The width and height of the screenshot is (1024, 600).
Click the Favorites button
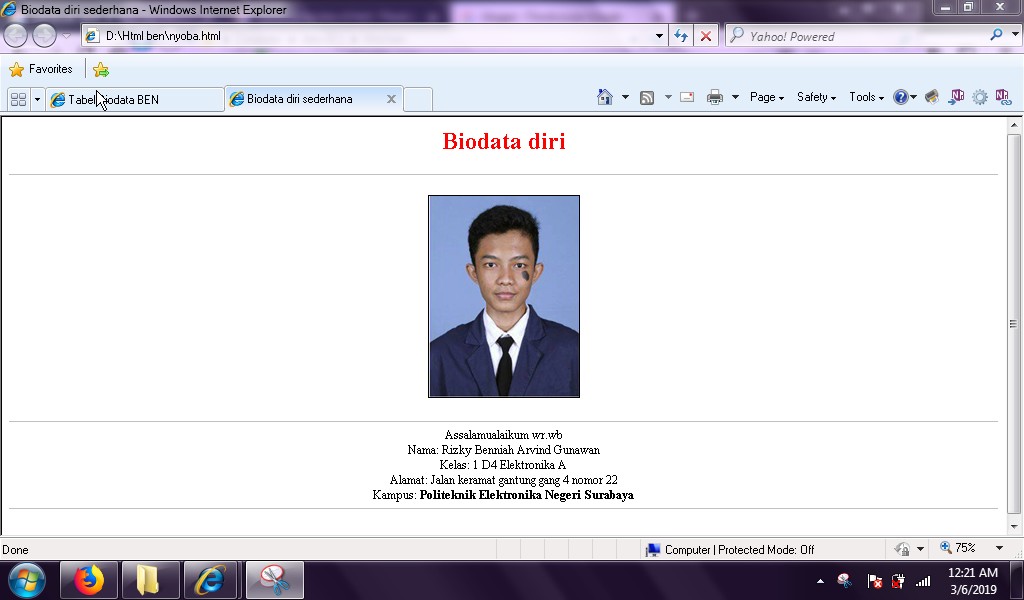[x=41, y=69]
